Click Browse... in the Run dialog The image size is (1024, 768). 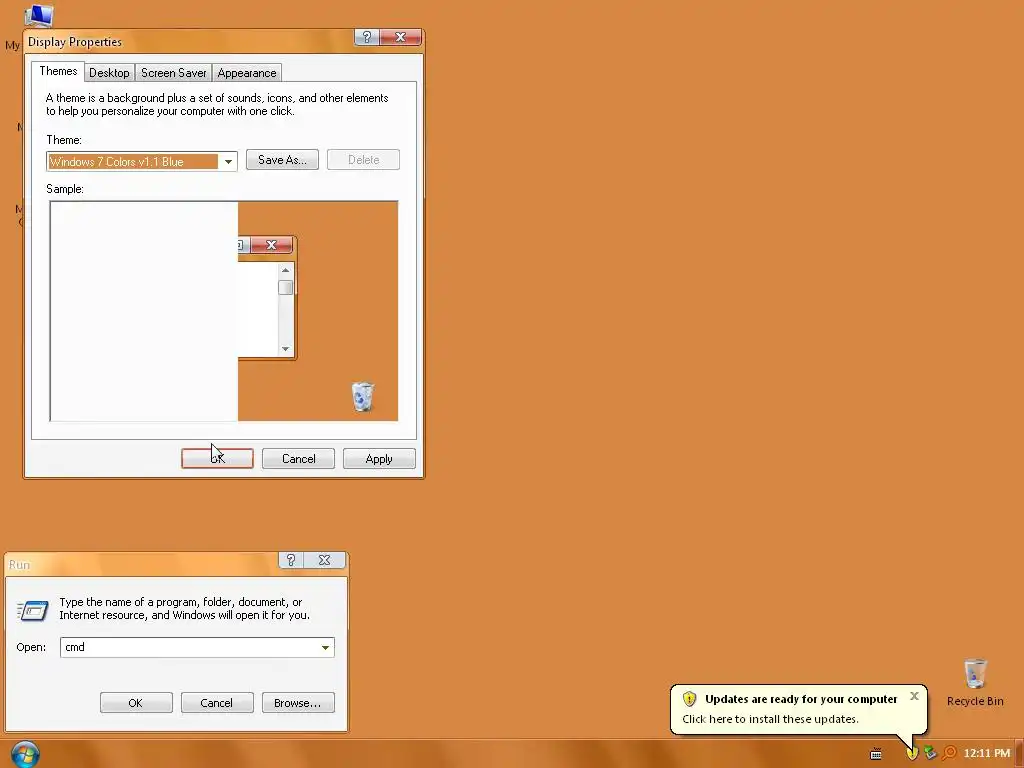click(298, 703)
